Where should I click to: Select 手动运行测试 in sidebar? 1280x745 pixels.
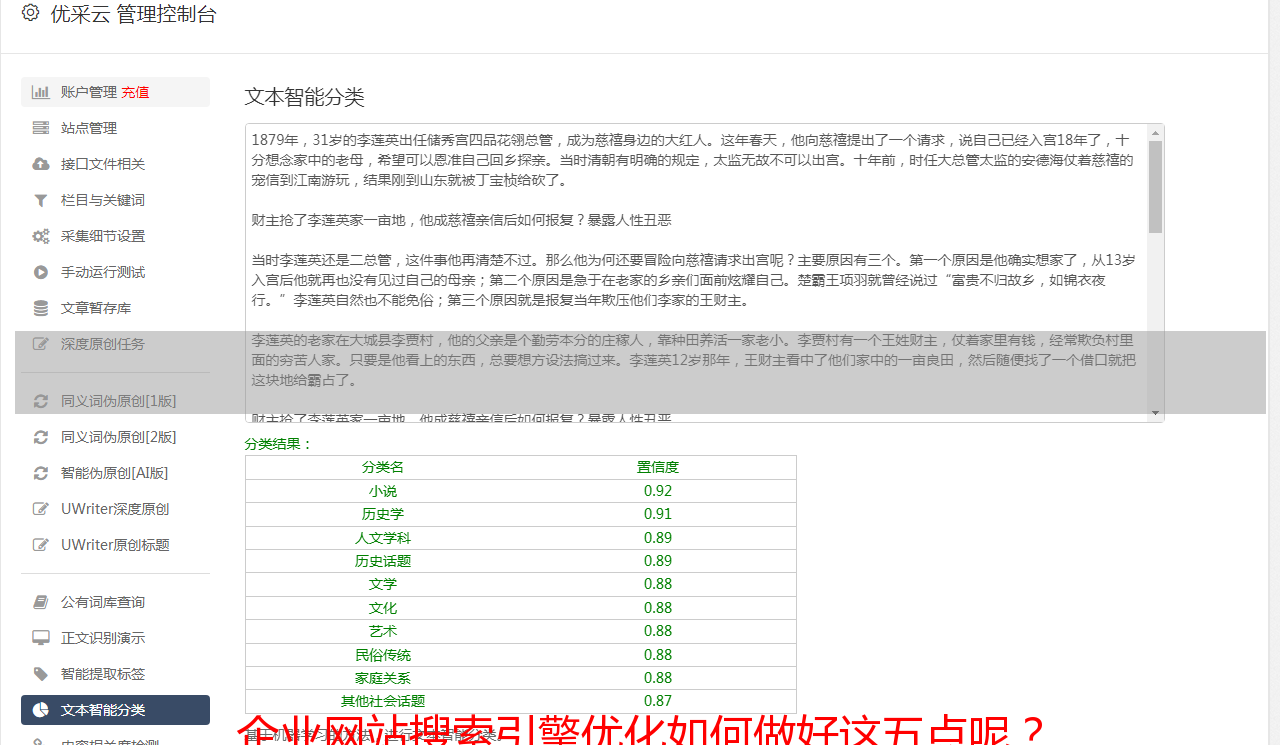tap(115, 272)
